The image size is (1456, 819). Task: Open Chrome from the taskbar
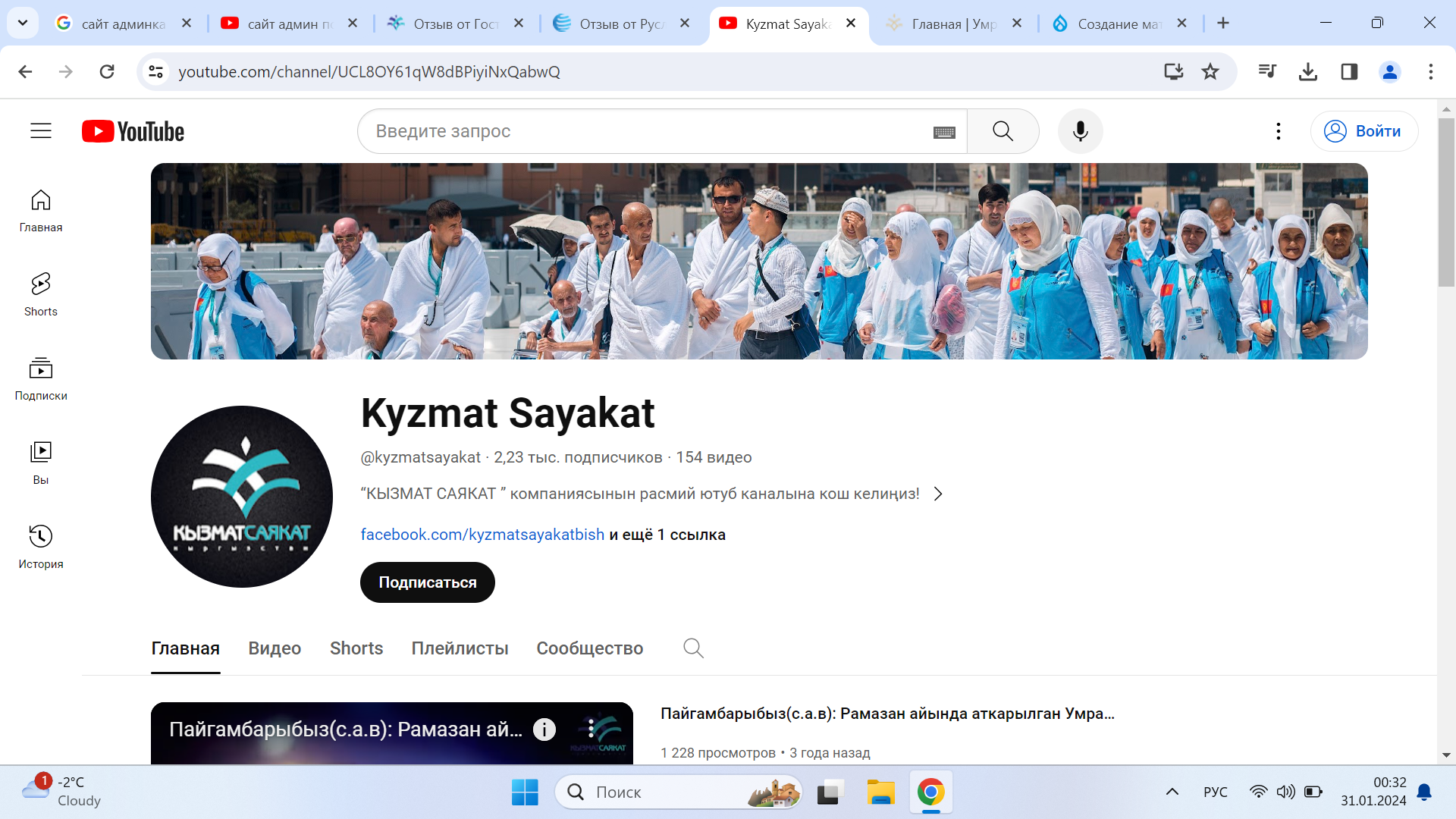930,792
